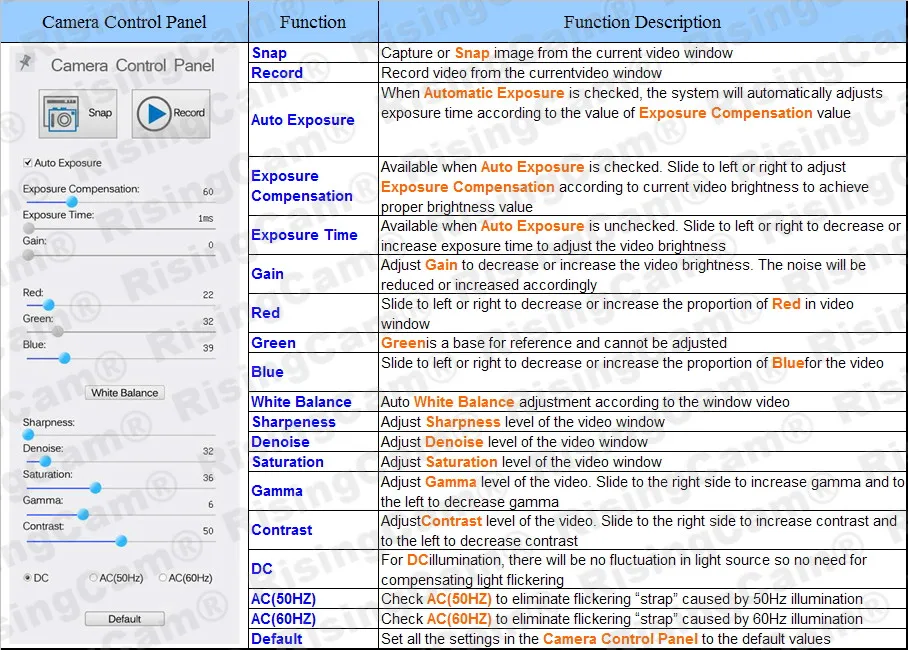This screenshot has width=908, height=650.
Task: Toggle the Auto Exposure checkbox
Action: 27,163
